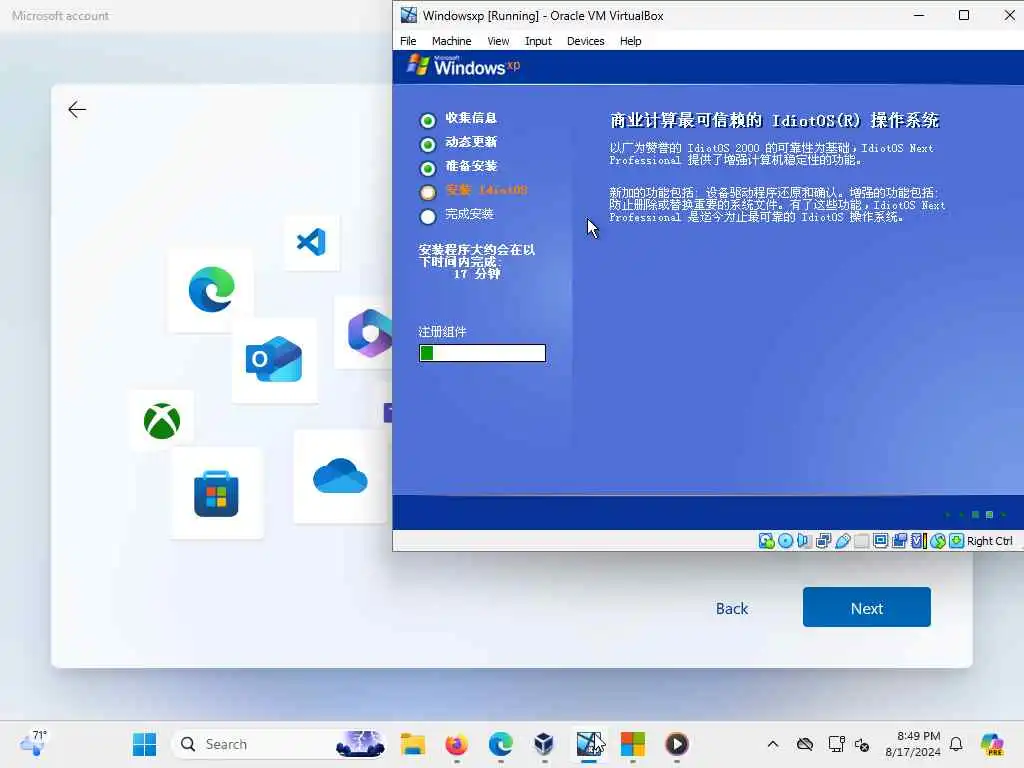Screen dimensions: 1024x768
Task: Open the Windows Start menu
Action: coord(144,744)
